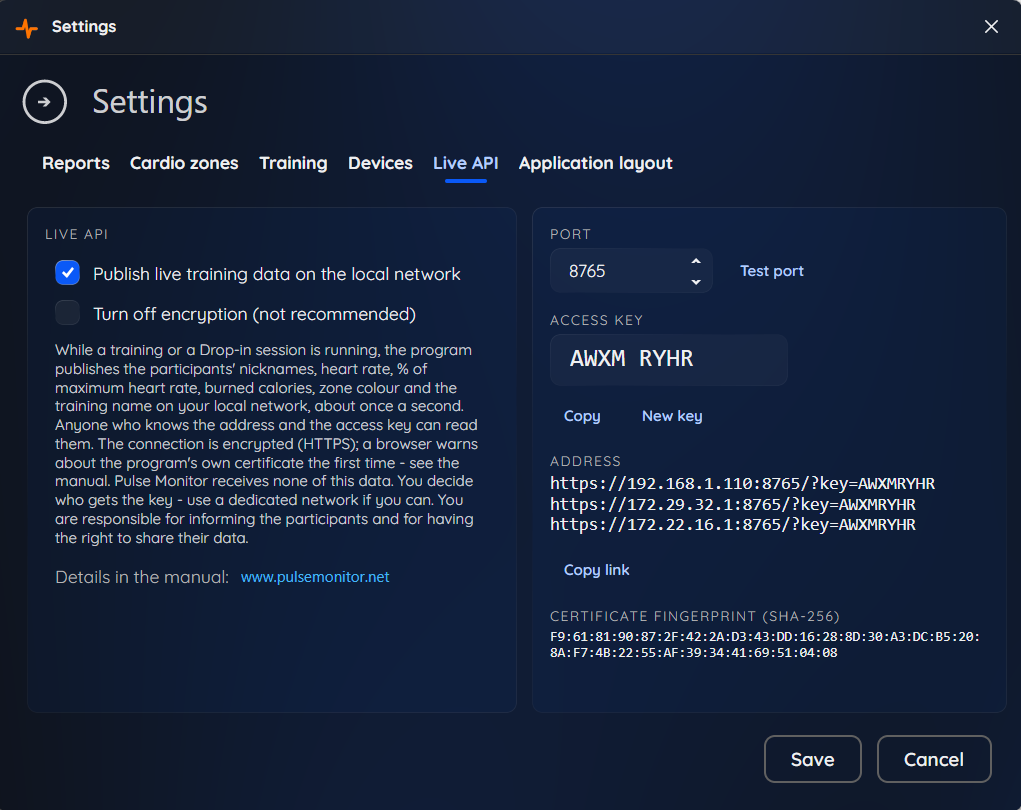Click 'Publish live training data' label text
Screen dimensions: 1021x810
[x=277, y=274]
